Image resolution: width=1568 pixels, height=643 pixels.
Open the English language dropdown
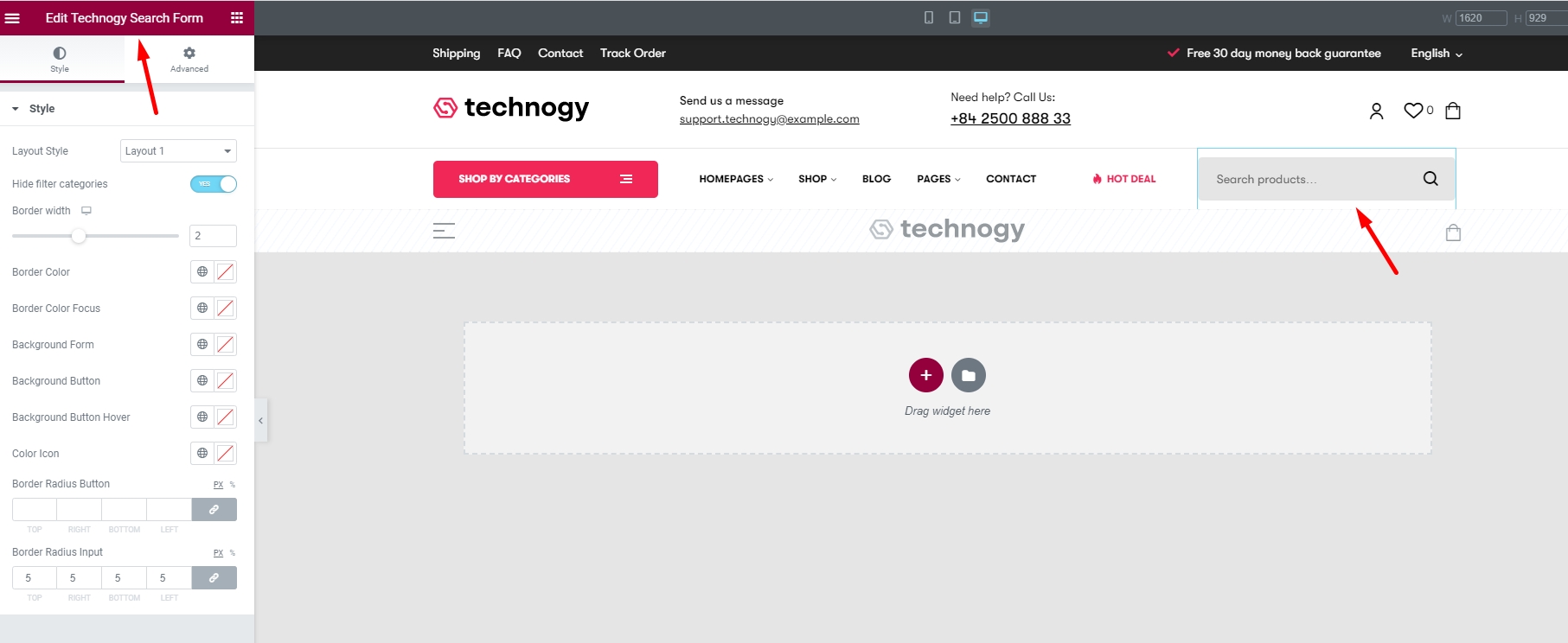point(1436,54)
